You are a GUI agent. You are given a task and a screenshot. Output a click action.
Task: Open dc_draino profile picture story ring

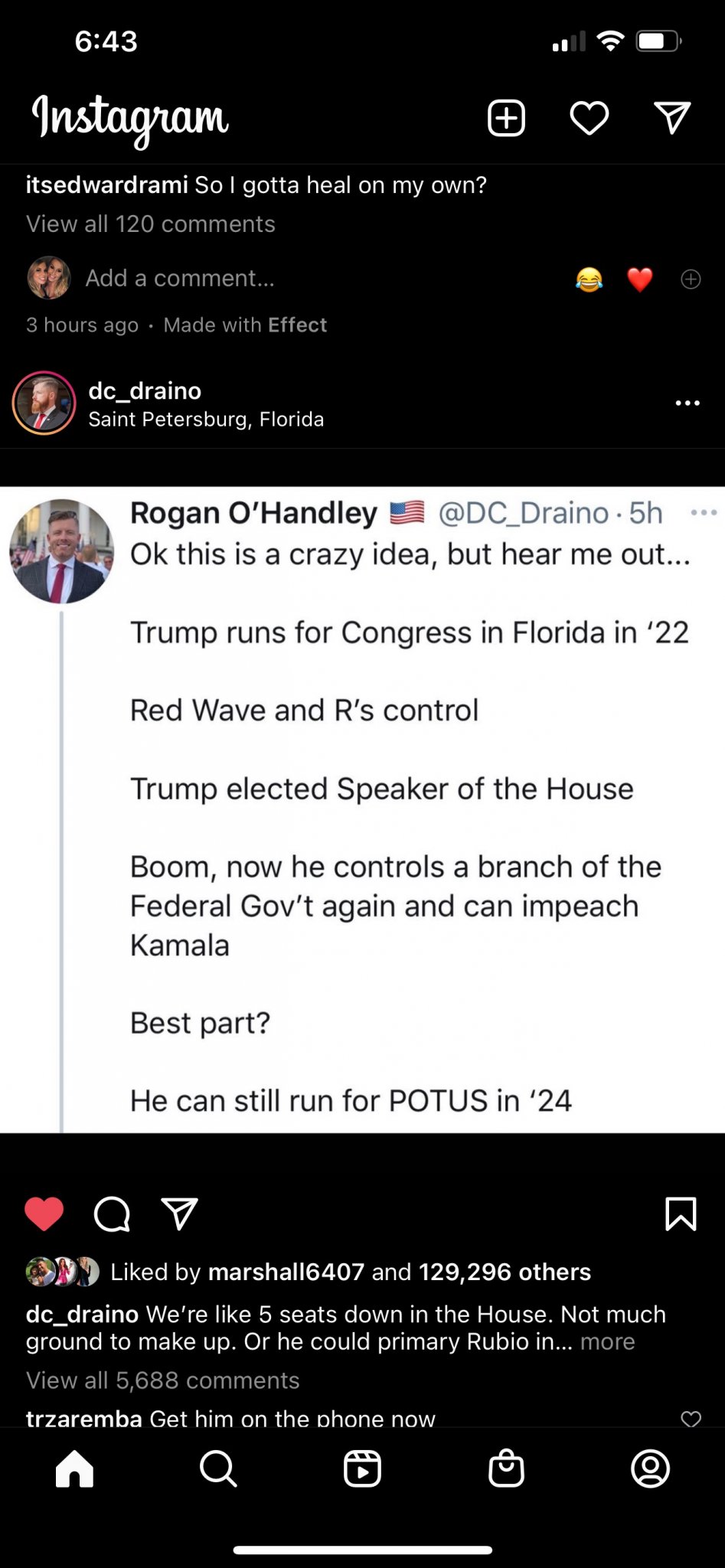point(44,403)
